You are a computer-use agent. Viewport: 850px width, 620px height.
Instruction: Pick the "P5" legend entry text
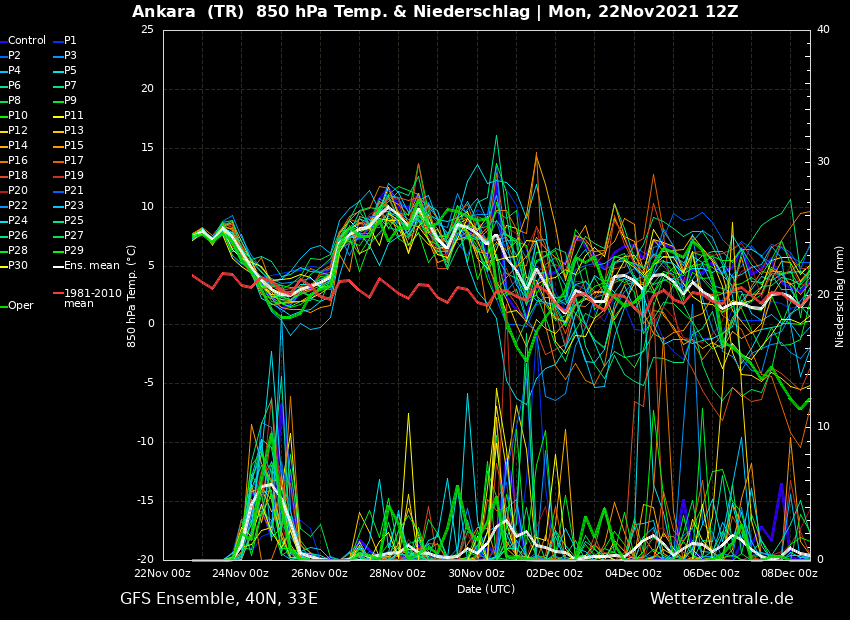coord(70,70)
